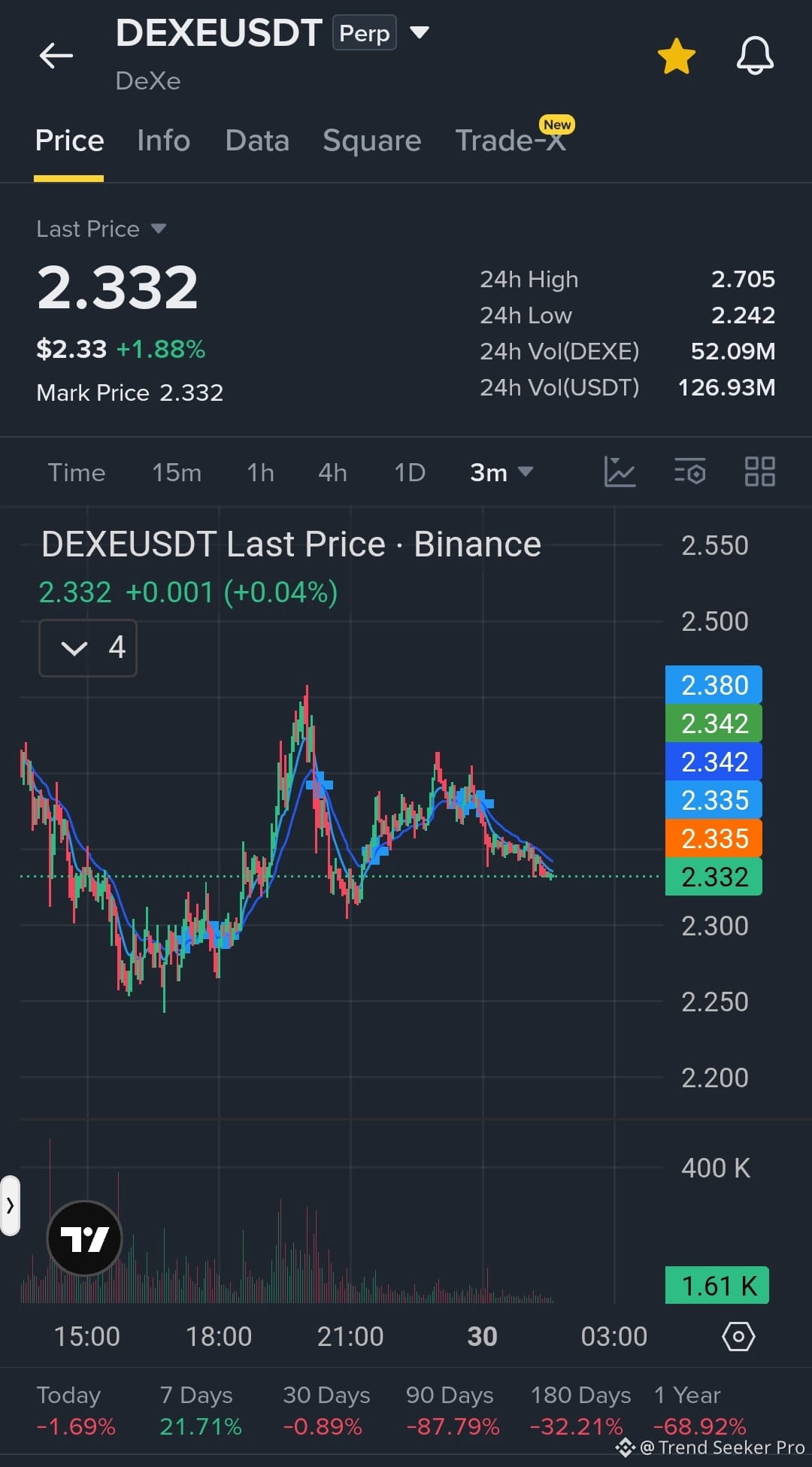Click the orange 2.335 price label
812x1467 pixels.
tap(714, 838)
